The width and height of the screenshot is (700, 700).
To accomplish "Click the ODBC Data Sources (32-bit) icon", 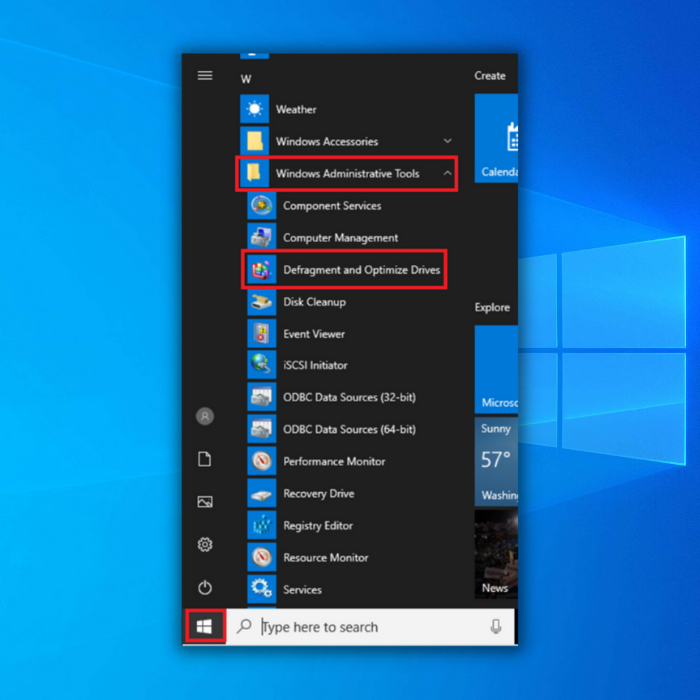I will tap(262, 397).
